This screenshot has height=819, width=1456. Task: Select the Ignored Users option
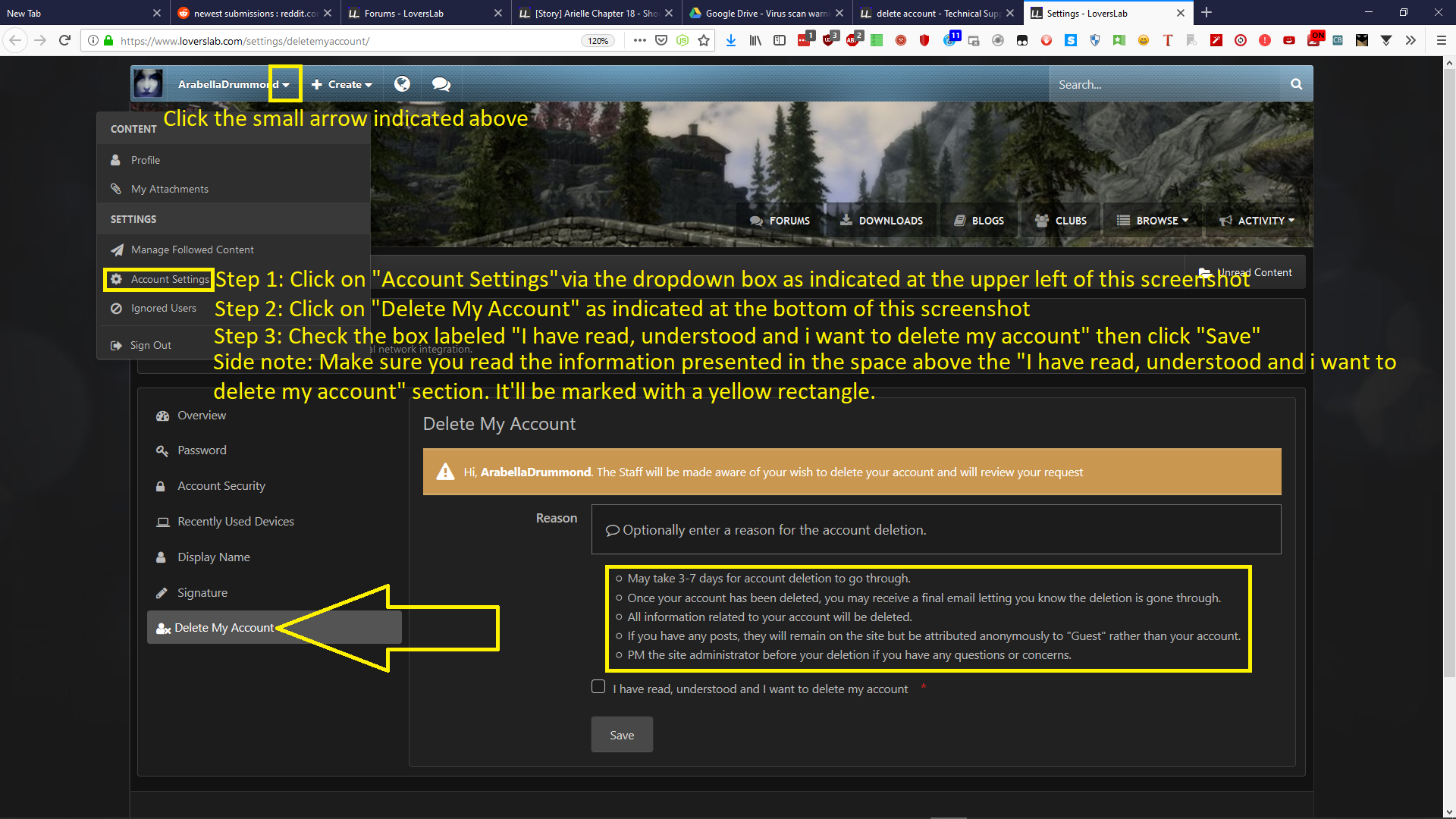tap(162, 307)
